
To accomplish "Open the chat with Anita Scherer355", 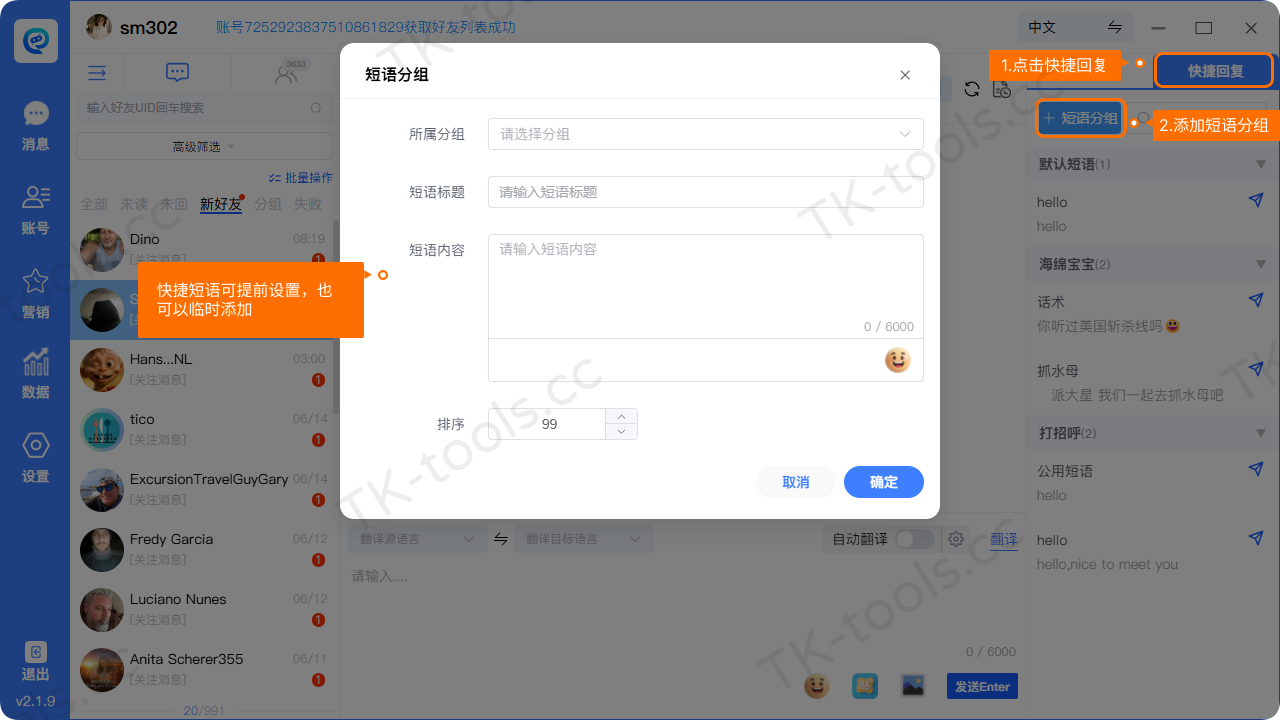I will point(204,670).
